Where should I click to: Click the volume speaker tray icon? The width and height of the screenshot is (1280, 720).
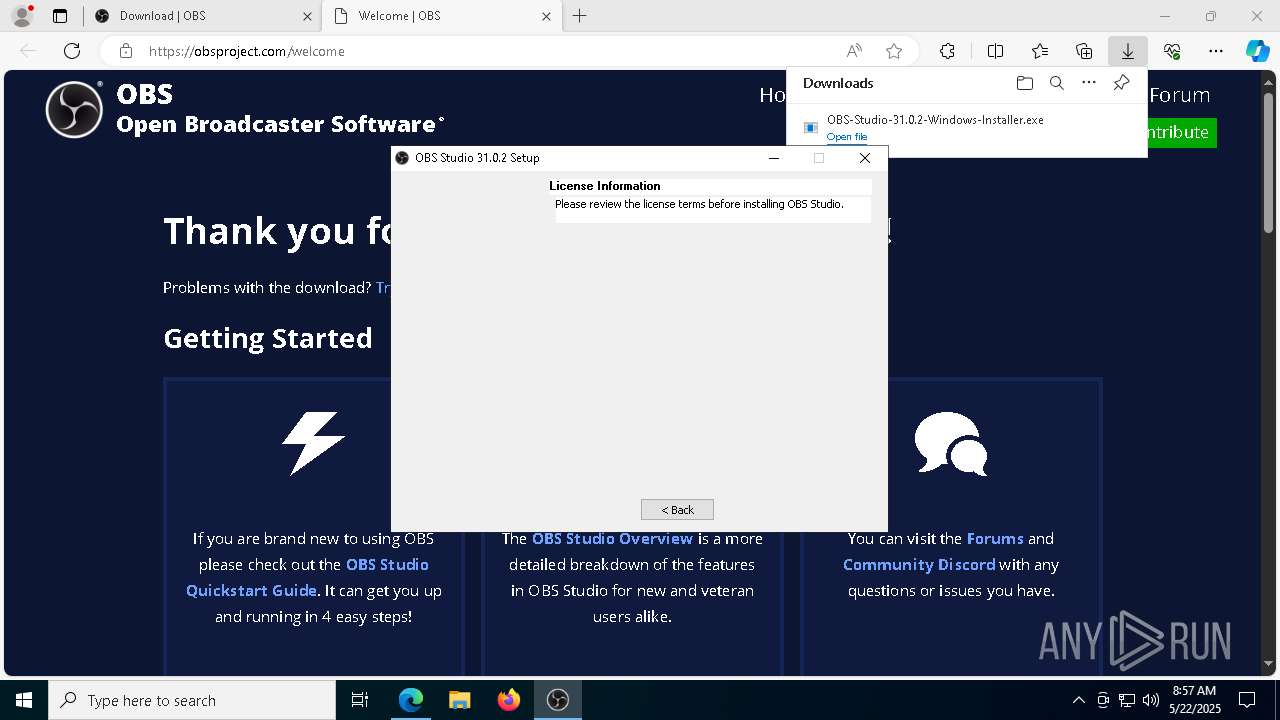tap(1151, 700)
